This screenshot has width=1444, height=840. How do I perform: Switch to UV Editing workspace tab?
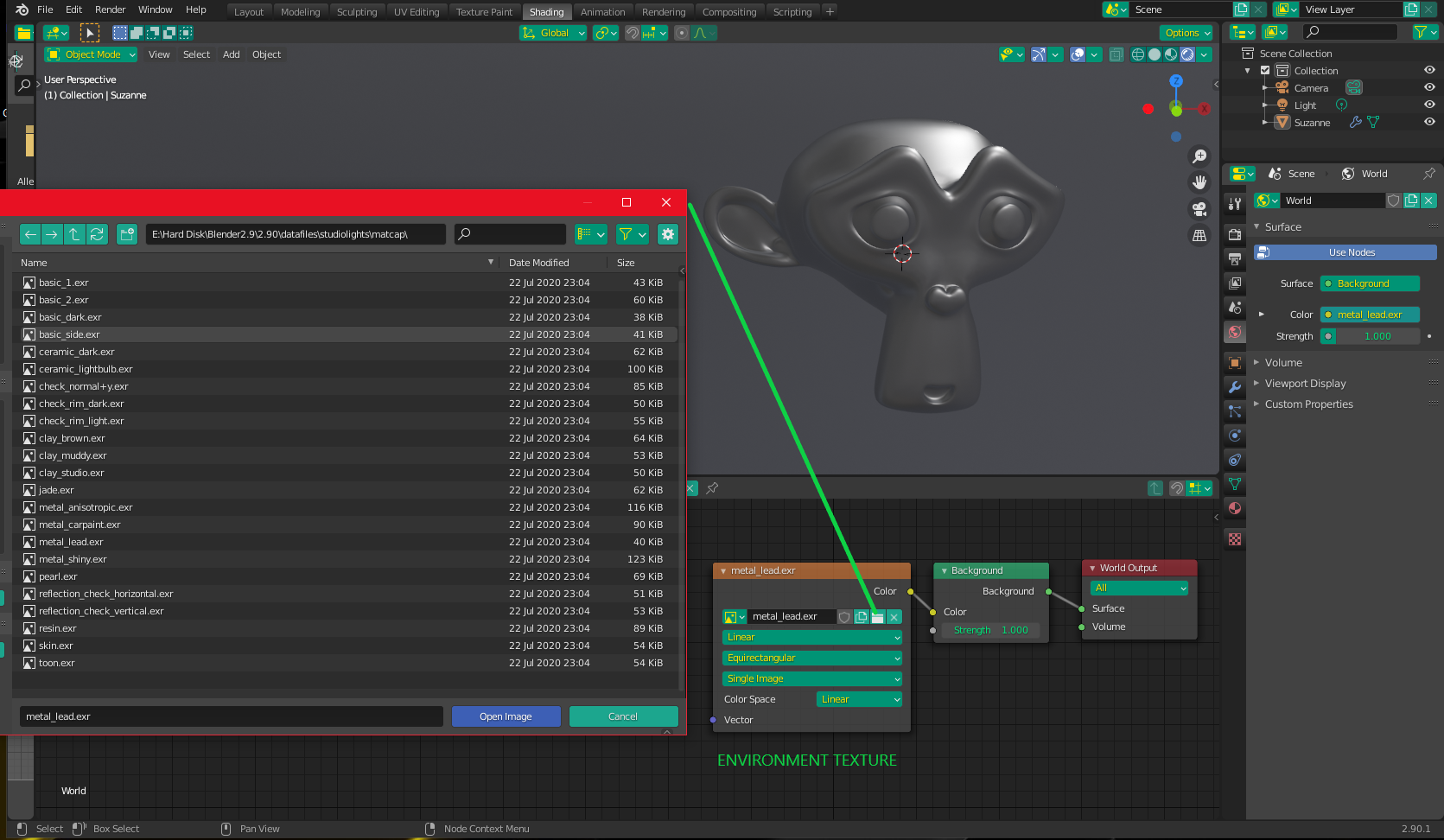[x=417, y=12]
